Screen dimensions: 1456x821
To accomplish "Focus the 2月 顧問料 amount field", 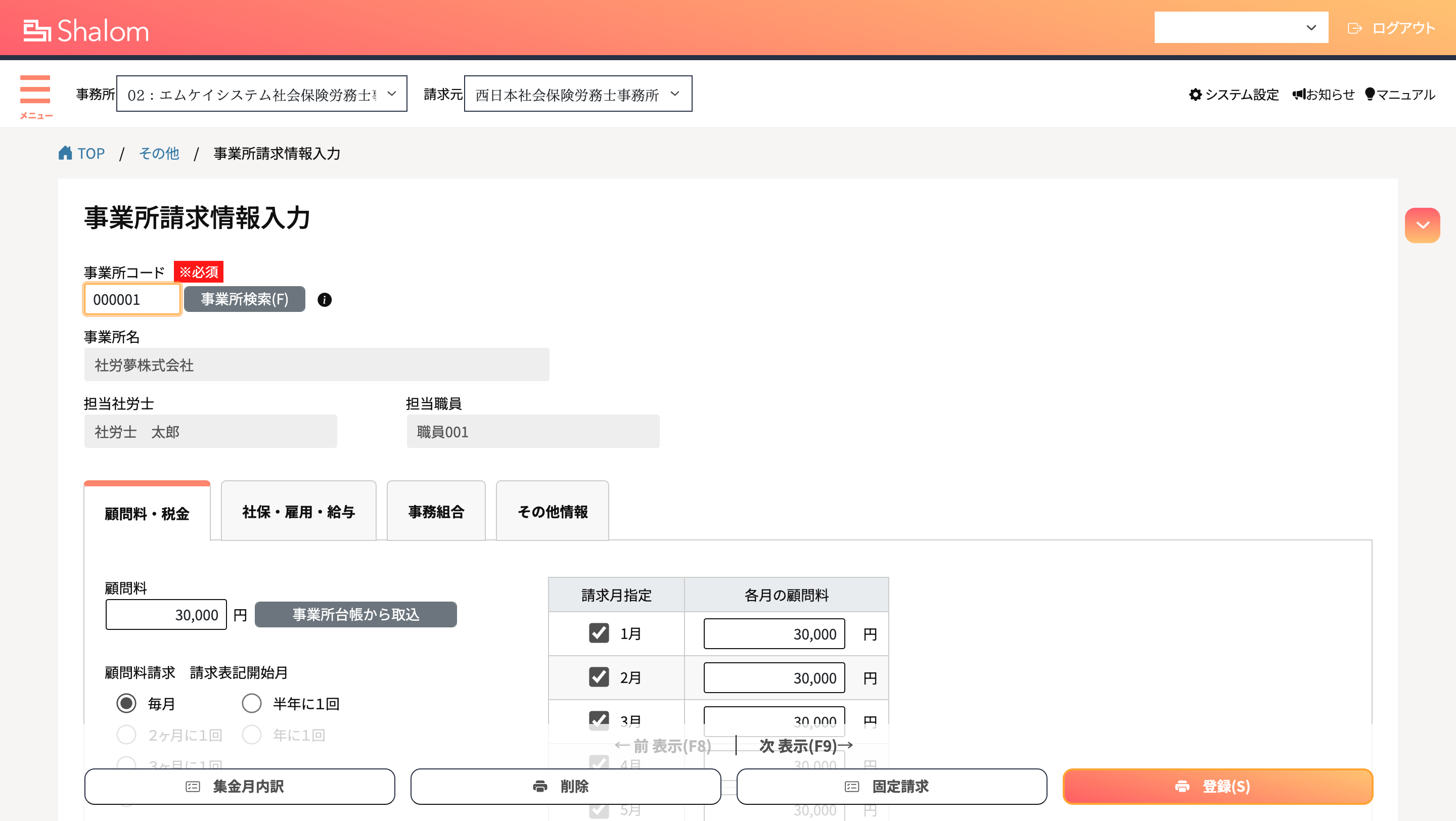I will coord(775,677).
